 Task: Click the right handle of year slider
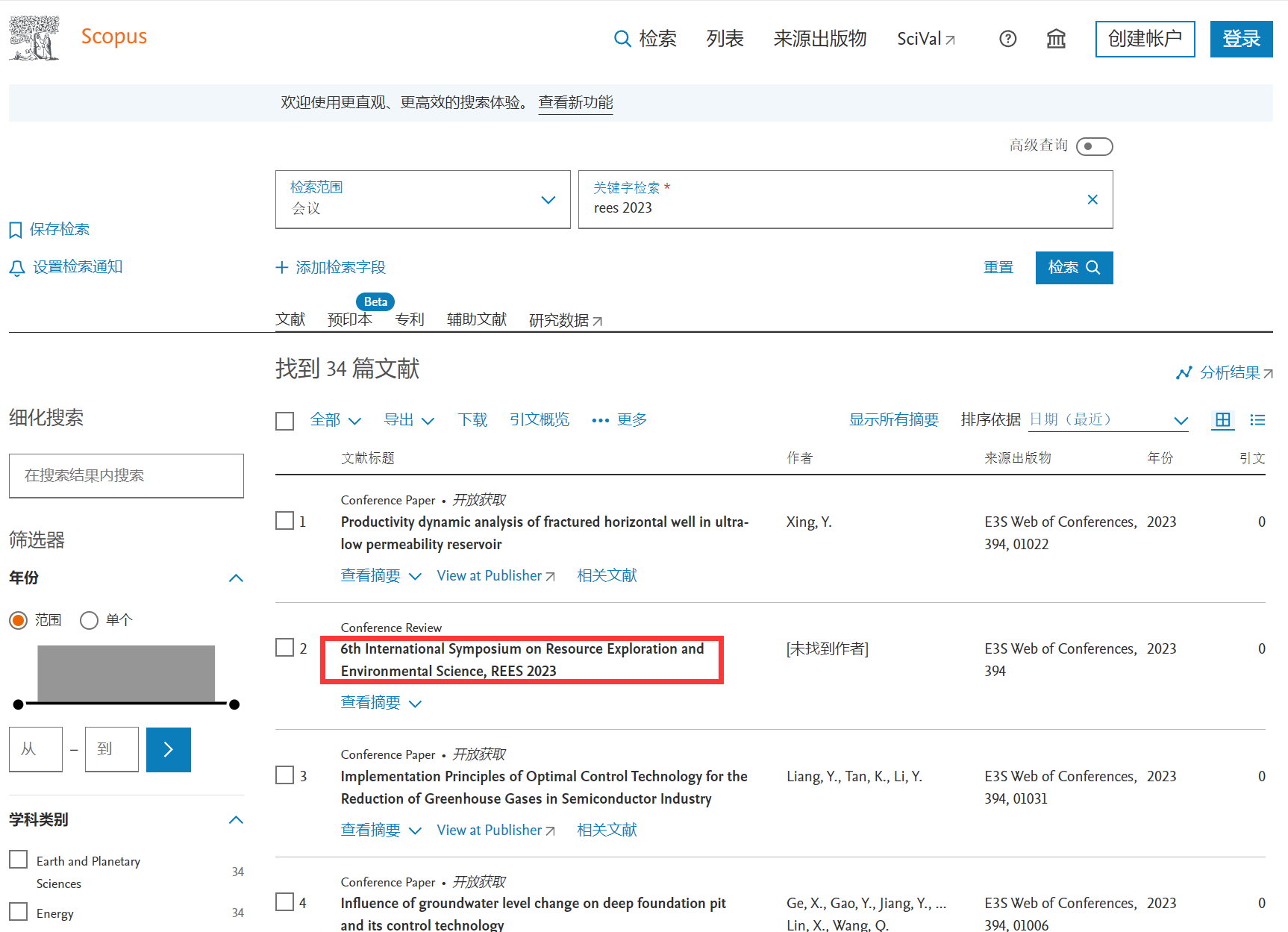234,704
